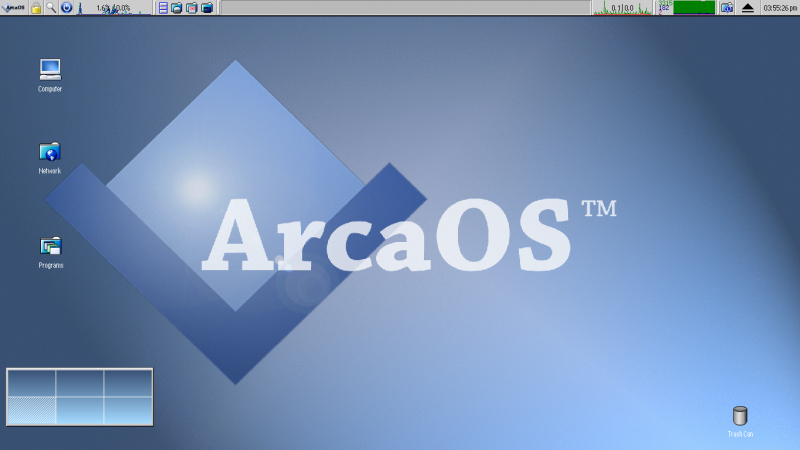Select the Trash Can icon

tap(740, 416)
